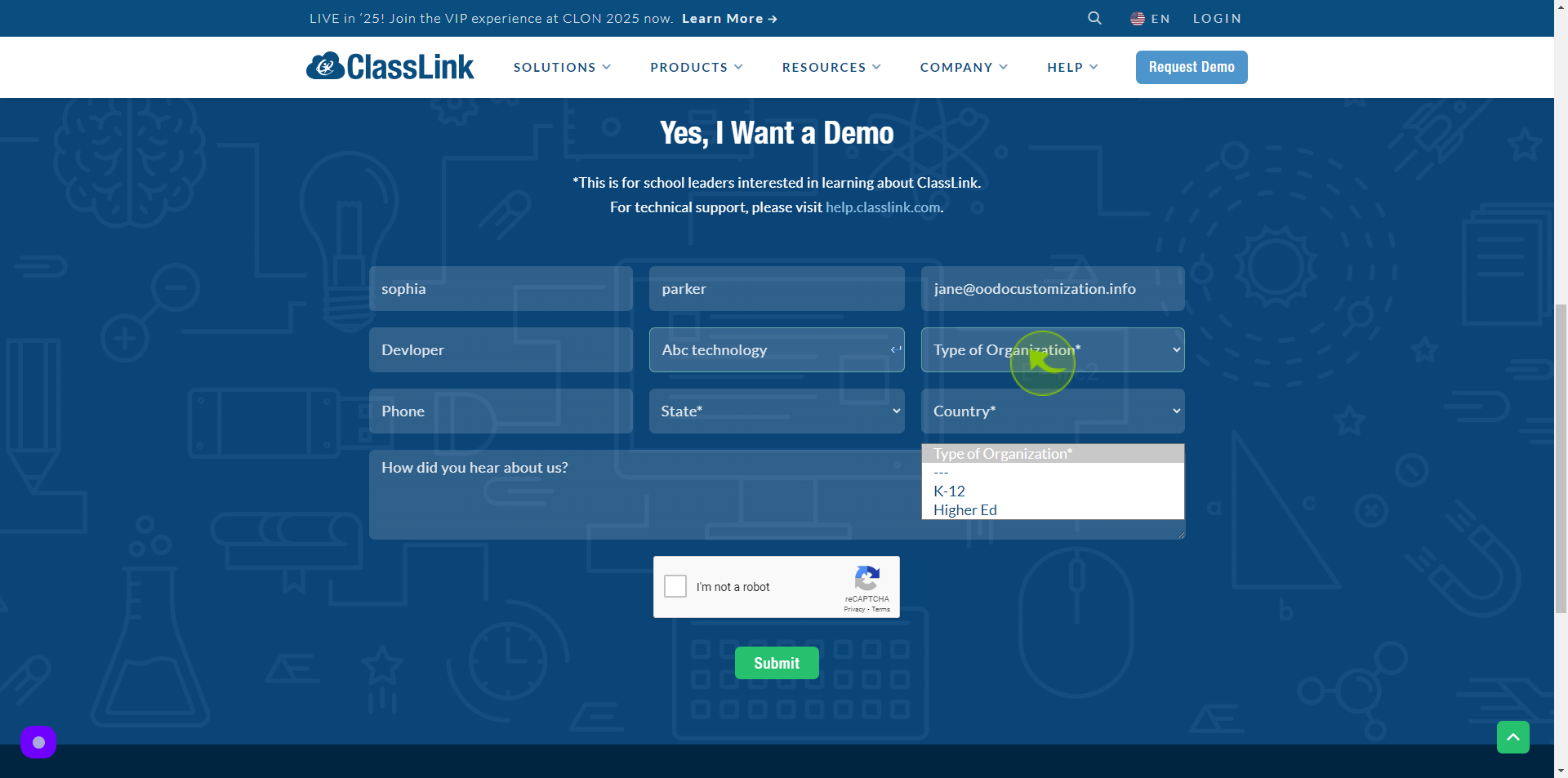Expand the Help menu
The width and height of the screenshot is (1568, 778).
tap(1072, 67)
